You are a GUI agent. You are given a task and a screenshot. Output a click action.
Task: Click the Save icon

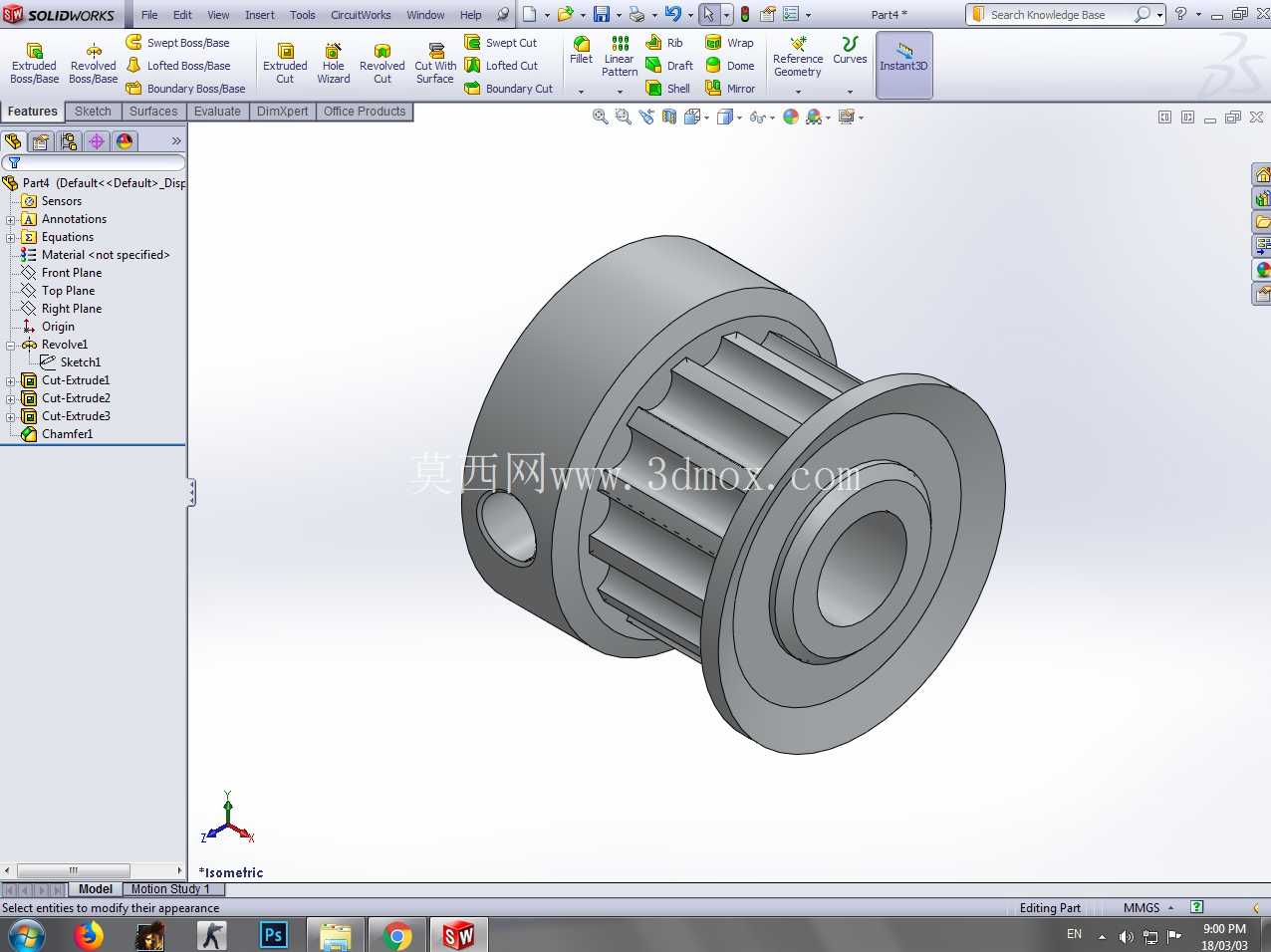pos(602,14)
